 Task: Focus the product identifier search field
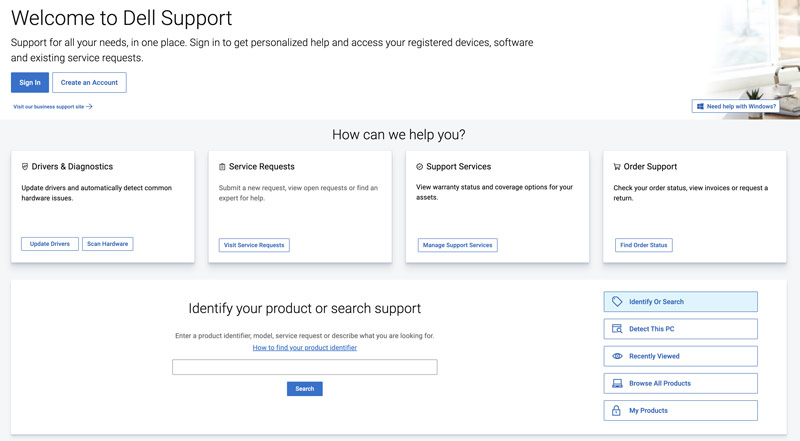[x=305, y=367]
